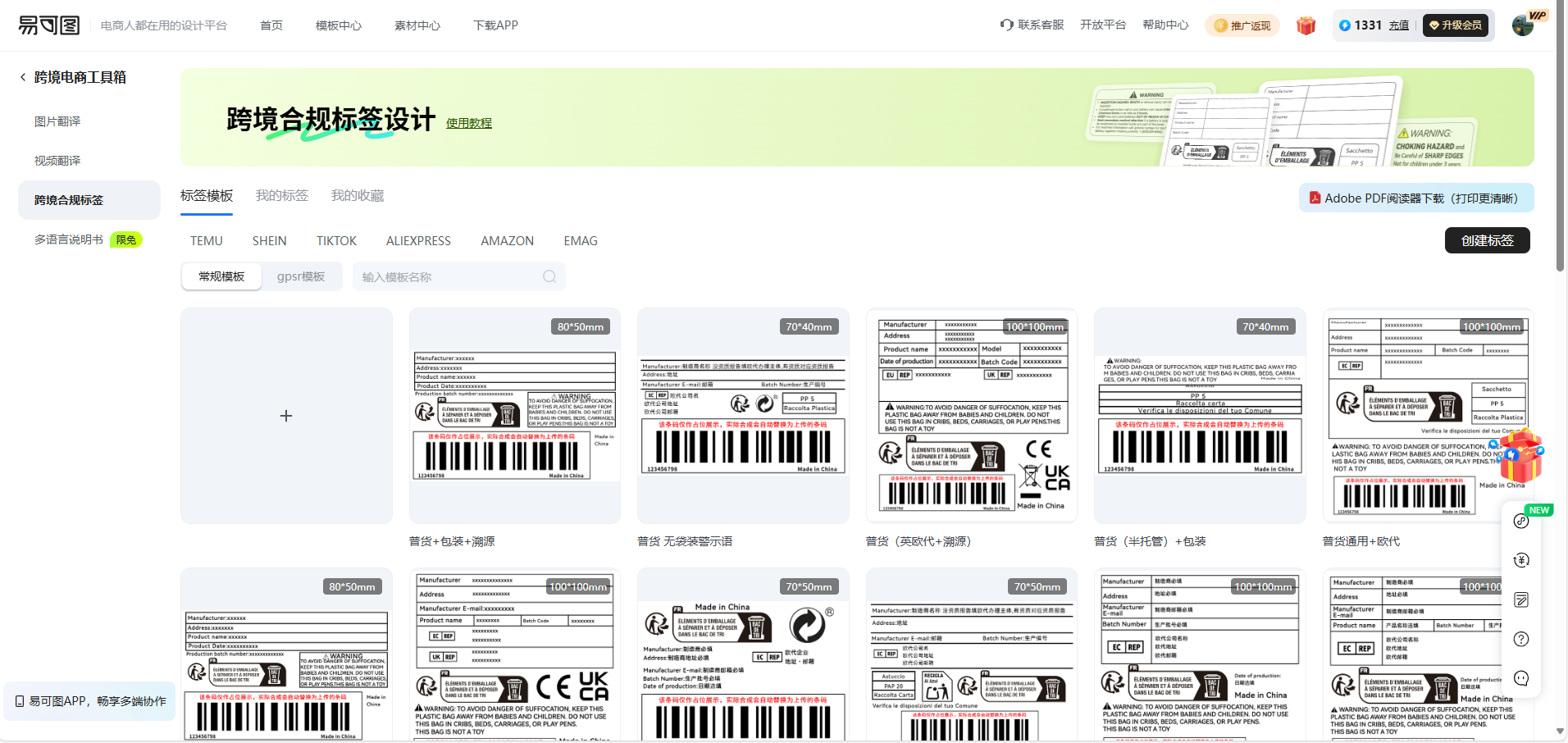The width and height of the screenshot is (1568, 743).
Task: Open 多语言说明书 in left sidebar
Action: click(69, 239)
